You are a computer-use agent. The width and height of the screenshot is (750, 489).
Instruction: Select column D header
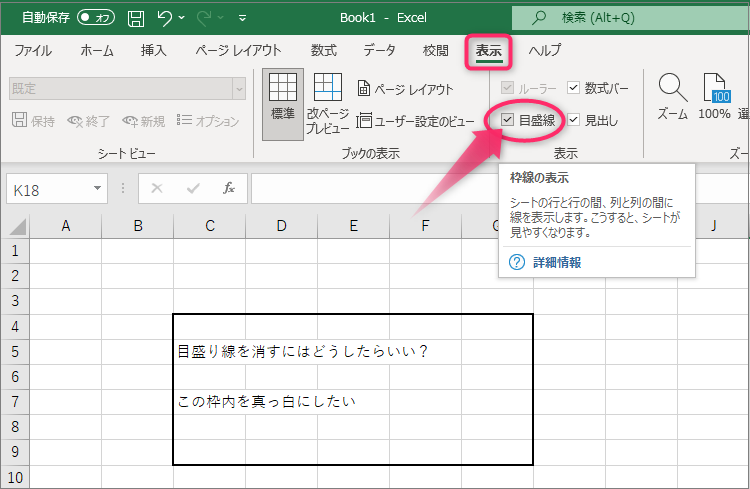point(282,226)
